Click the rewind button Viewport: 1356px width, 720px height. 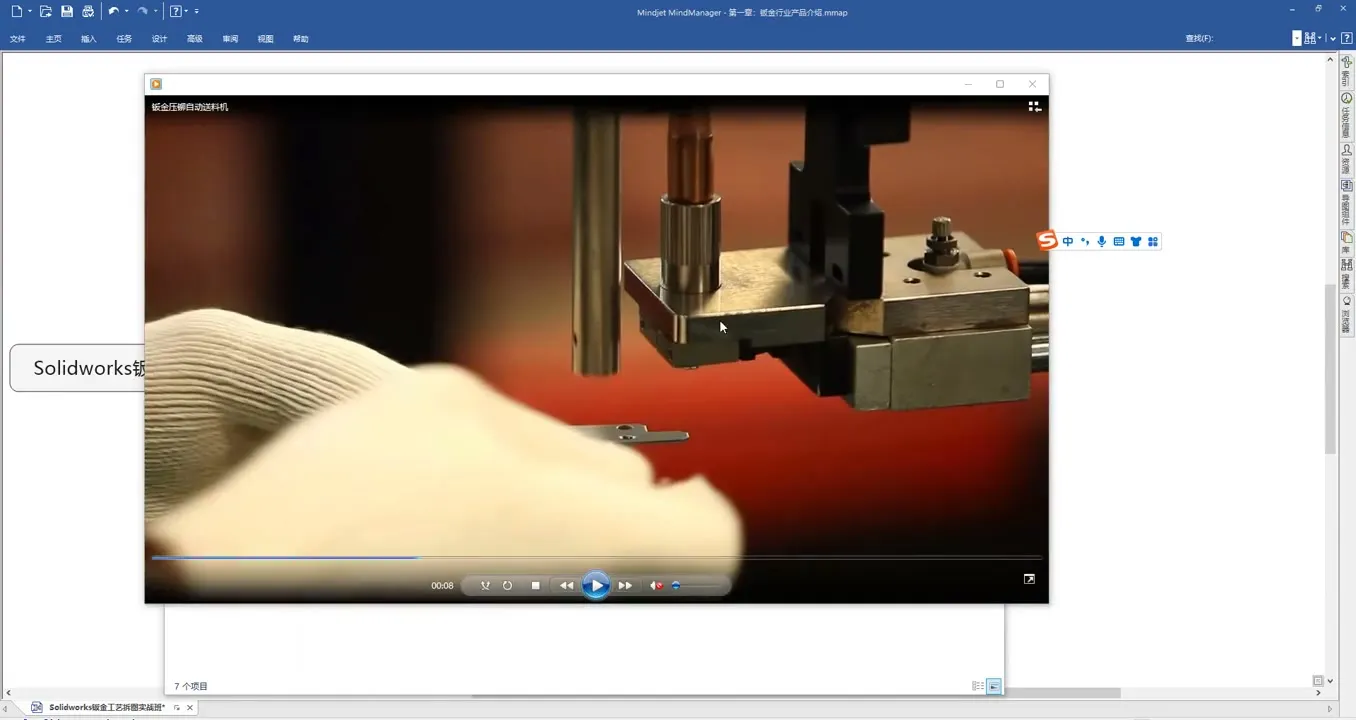(x=566, y=586)
